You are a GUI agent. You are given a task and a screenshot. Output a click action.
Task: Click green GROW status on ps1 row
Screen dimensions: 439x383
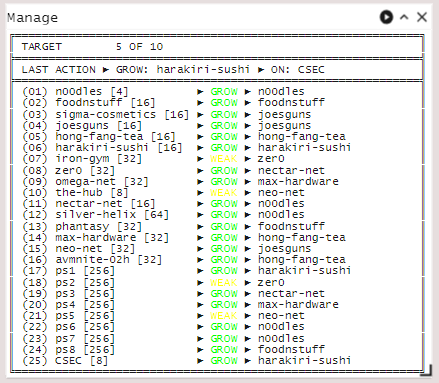[x=224, y=271]
